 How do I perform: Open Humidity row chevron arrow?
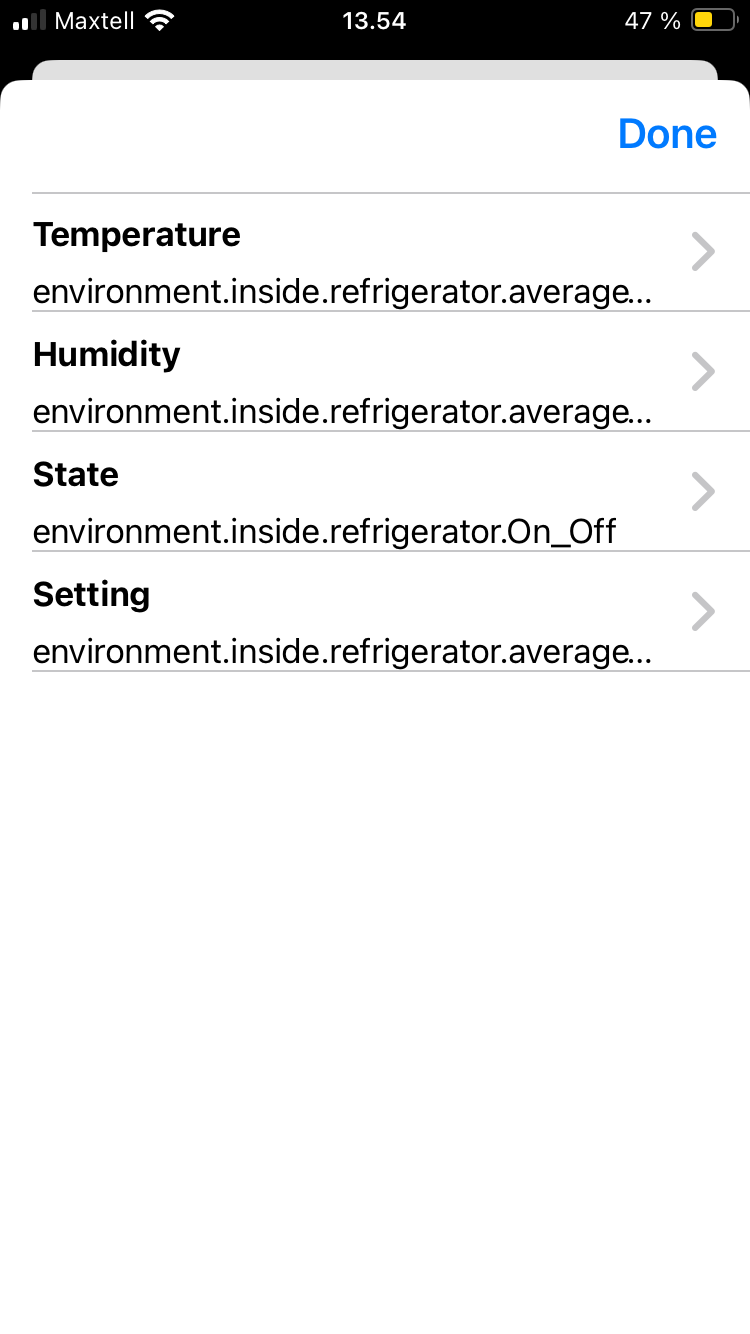pyautogui.click(x=704, y=372)
